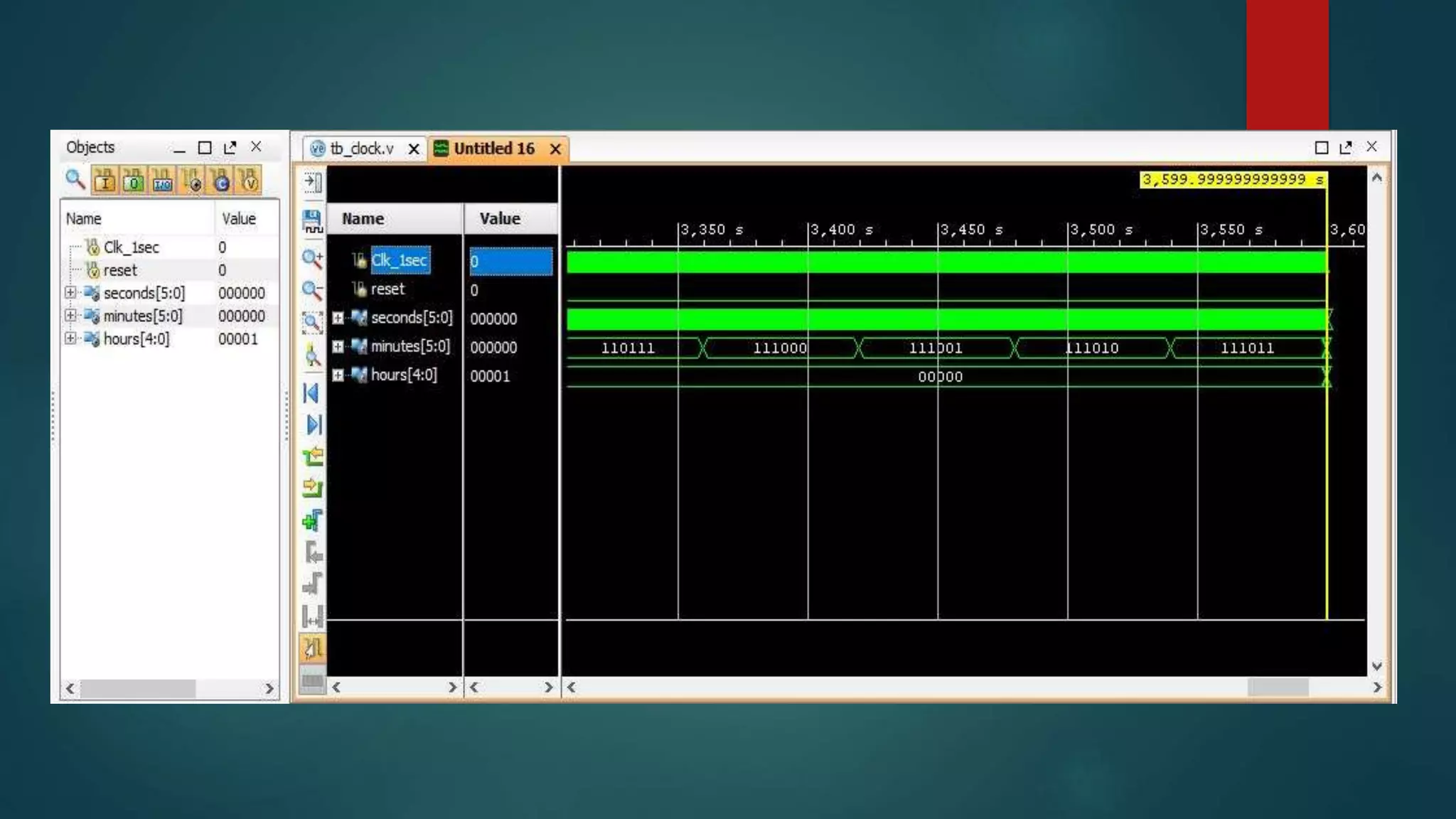Go to the previous marker
The image size is (1456, 819).
point(313,552)
